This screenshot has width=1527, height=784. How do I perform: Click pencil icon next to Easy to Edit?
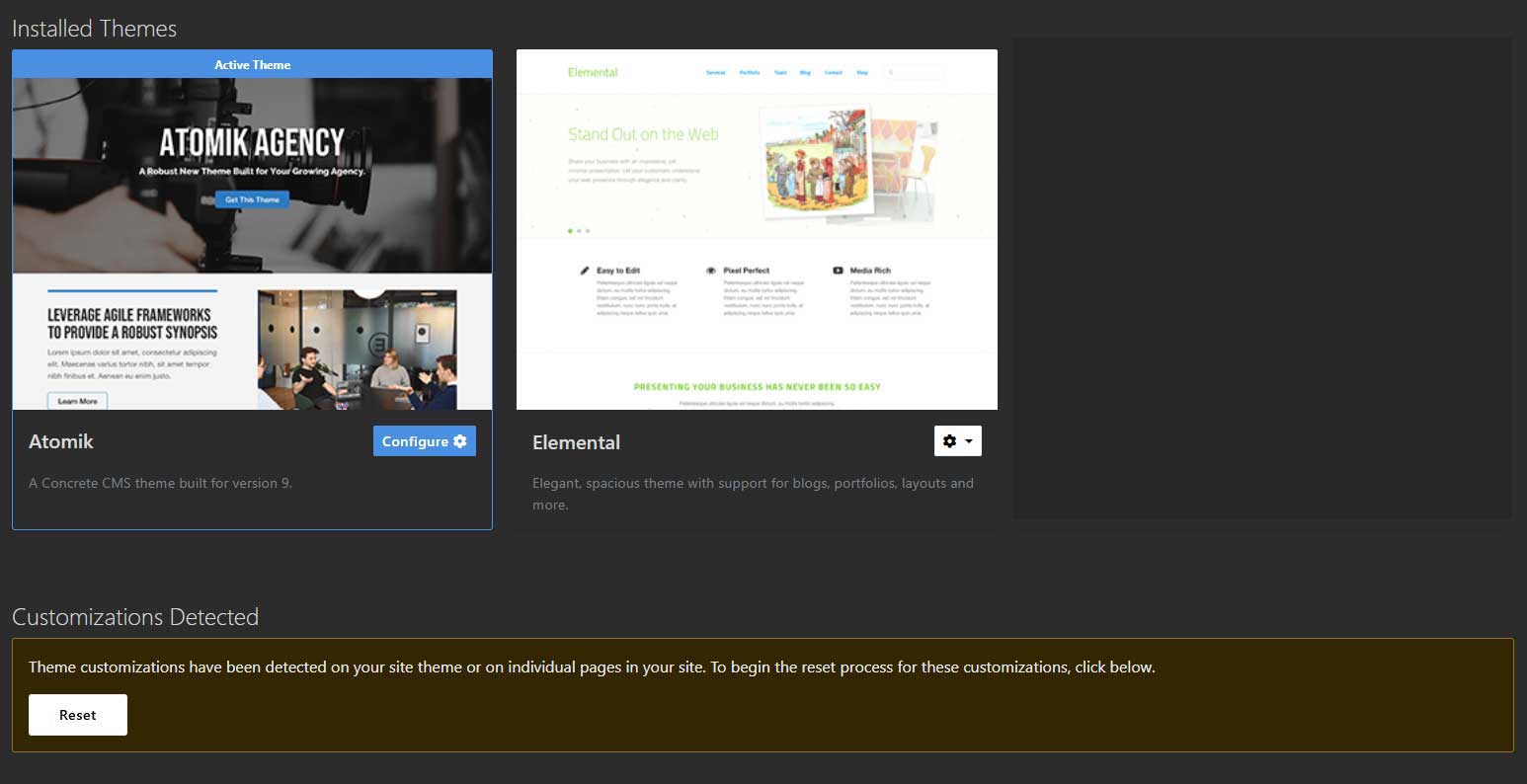pyautogui.click(x=585, y=270)
